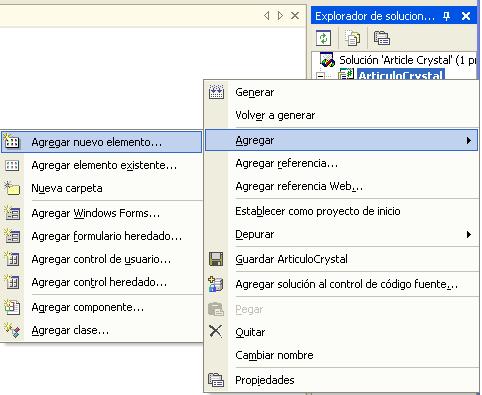
Task: Click the pin auto-hide icon of Explorador panel
Action: [447, 16]
